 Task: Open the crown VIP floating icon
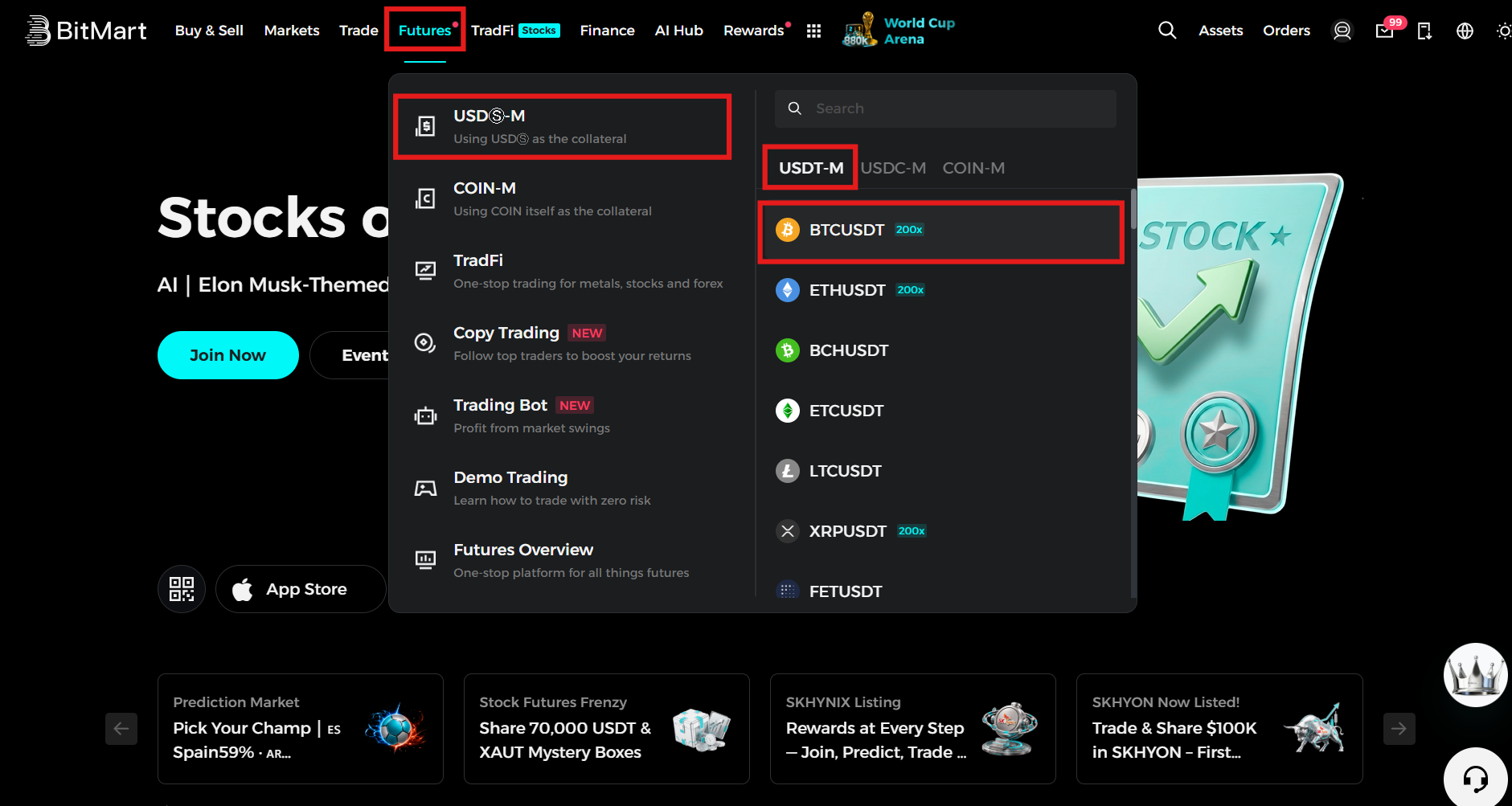(x=1476, y=675)
